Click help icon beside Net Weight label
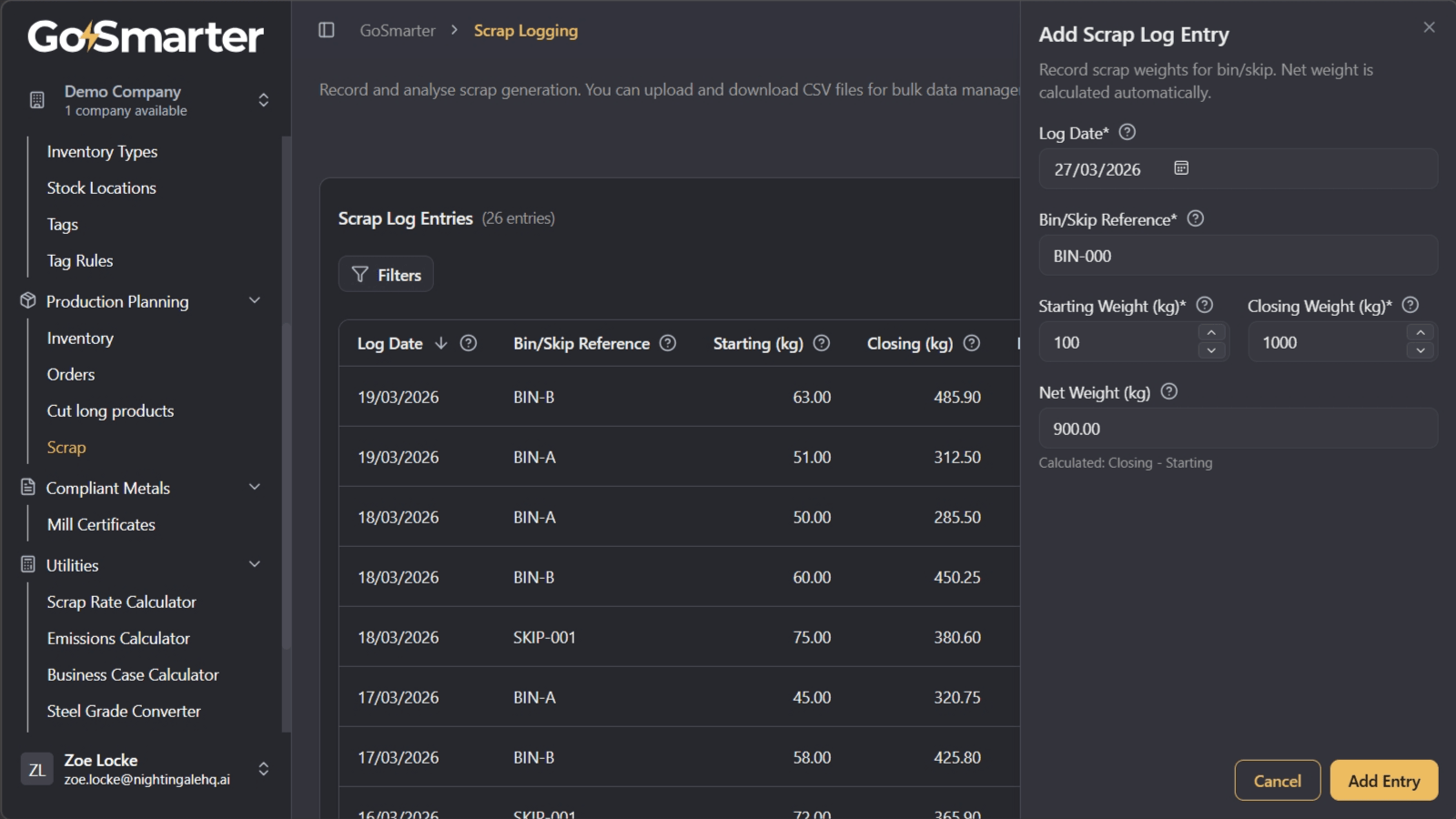 [1169, 392]
